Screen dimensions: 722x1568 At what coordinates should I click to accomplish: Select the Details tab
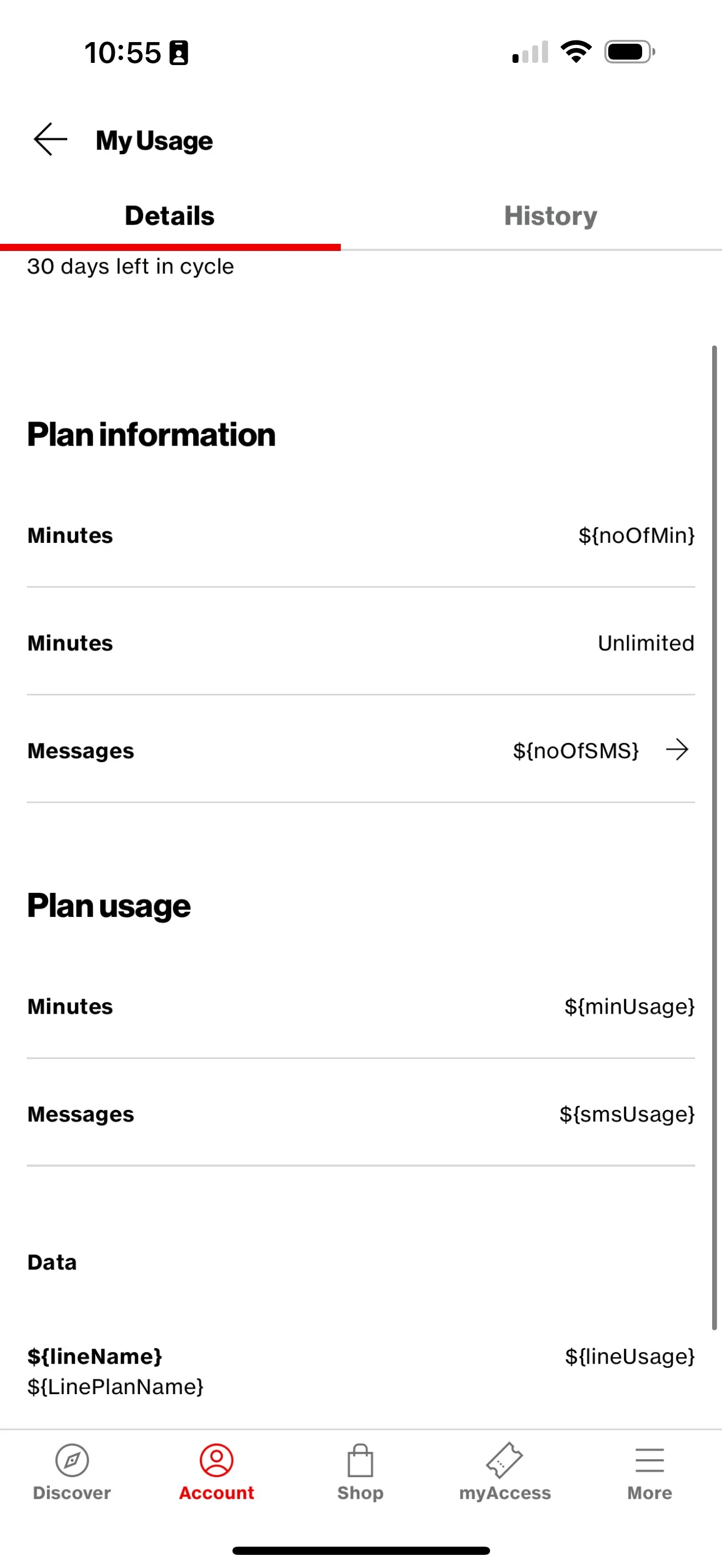pos(169,216)
